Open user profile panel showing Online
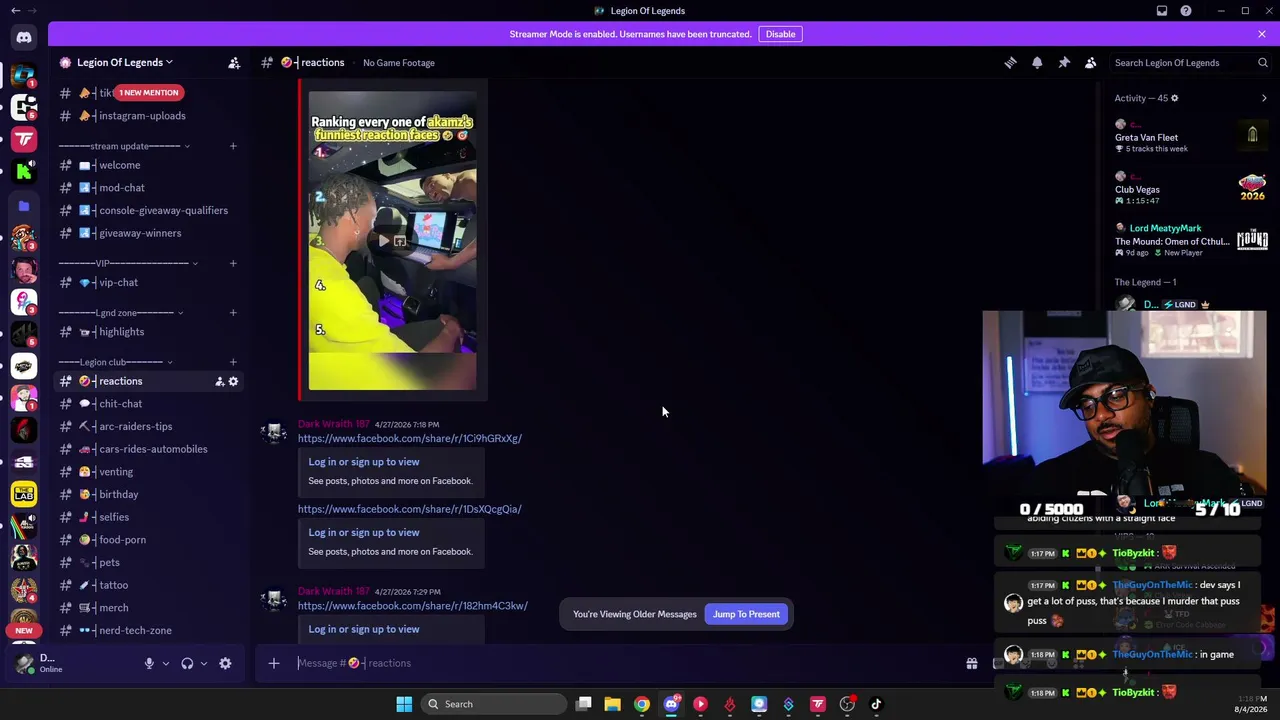Viewport: 1280px width, 720px height. pos(72,663)
